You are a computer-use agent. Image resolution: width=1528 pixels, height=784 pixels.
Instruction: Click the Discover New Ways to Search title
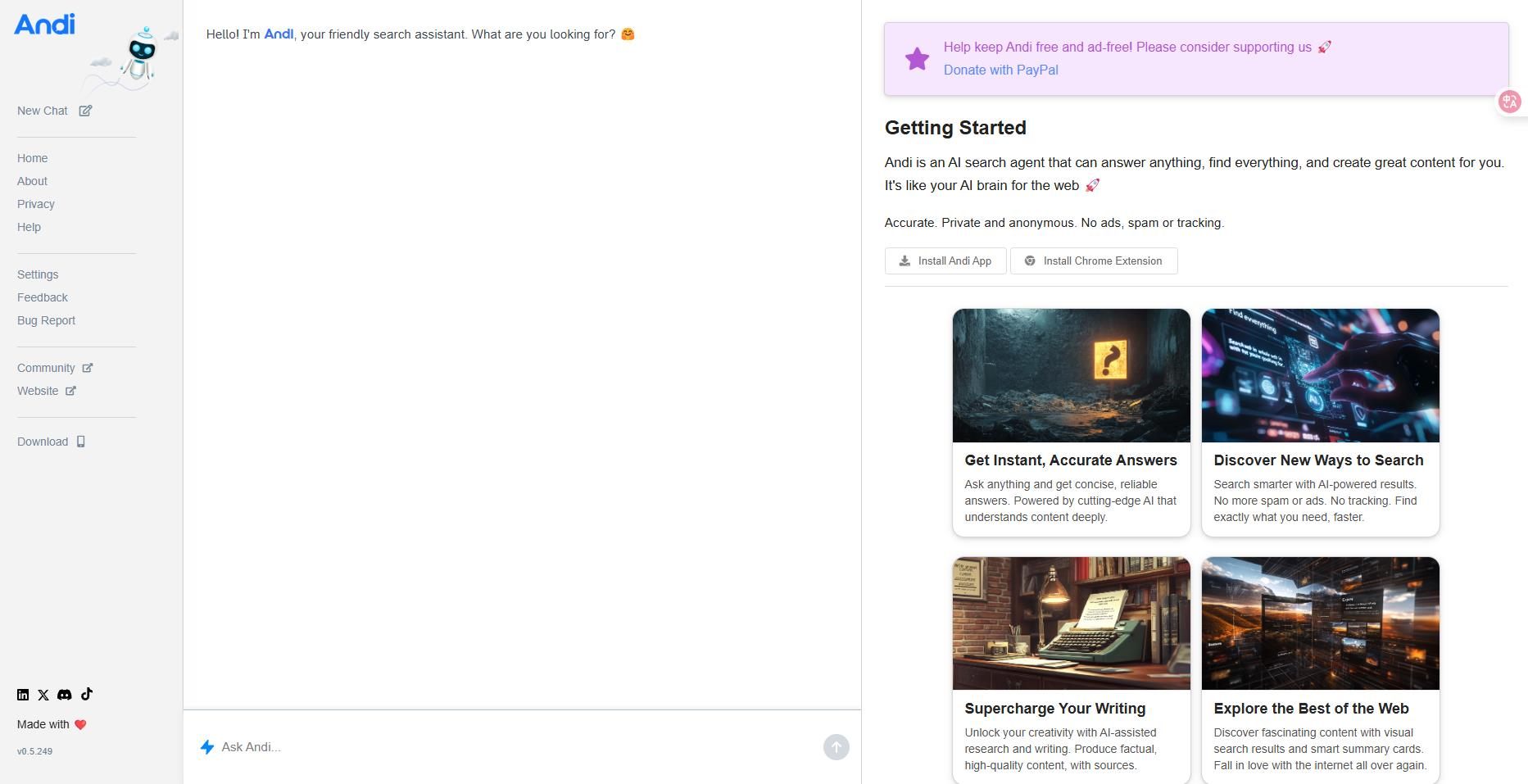coord(1319,460)
